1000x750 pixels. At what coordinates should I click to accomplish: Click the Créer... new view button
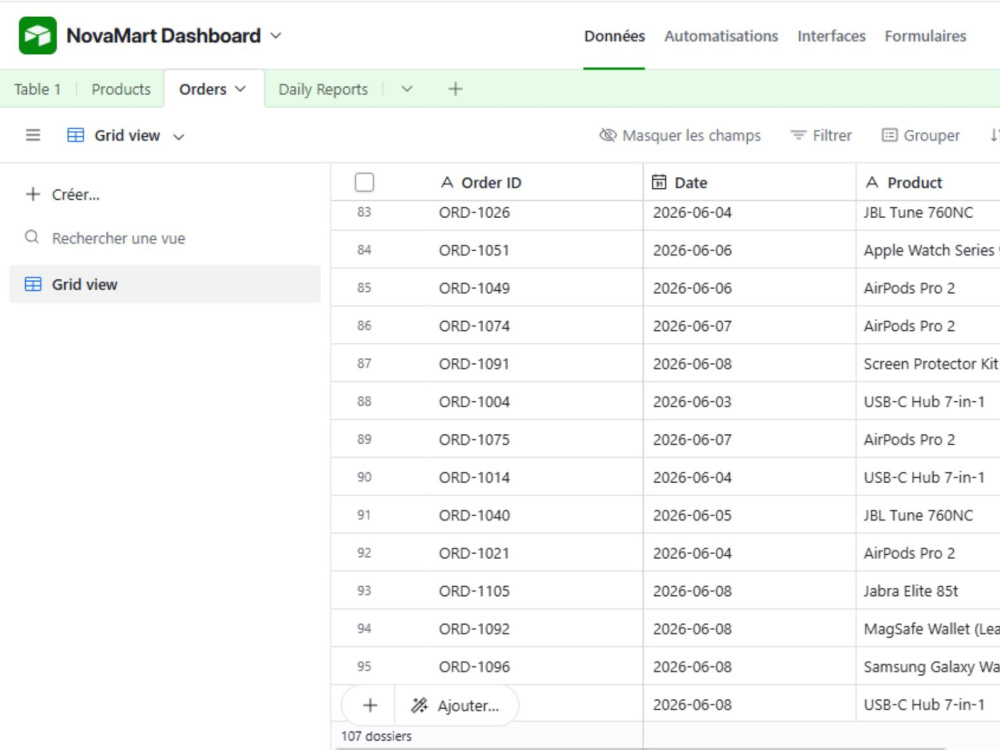point(62,195)
